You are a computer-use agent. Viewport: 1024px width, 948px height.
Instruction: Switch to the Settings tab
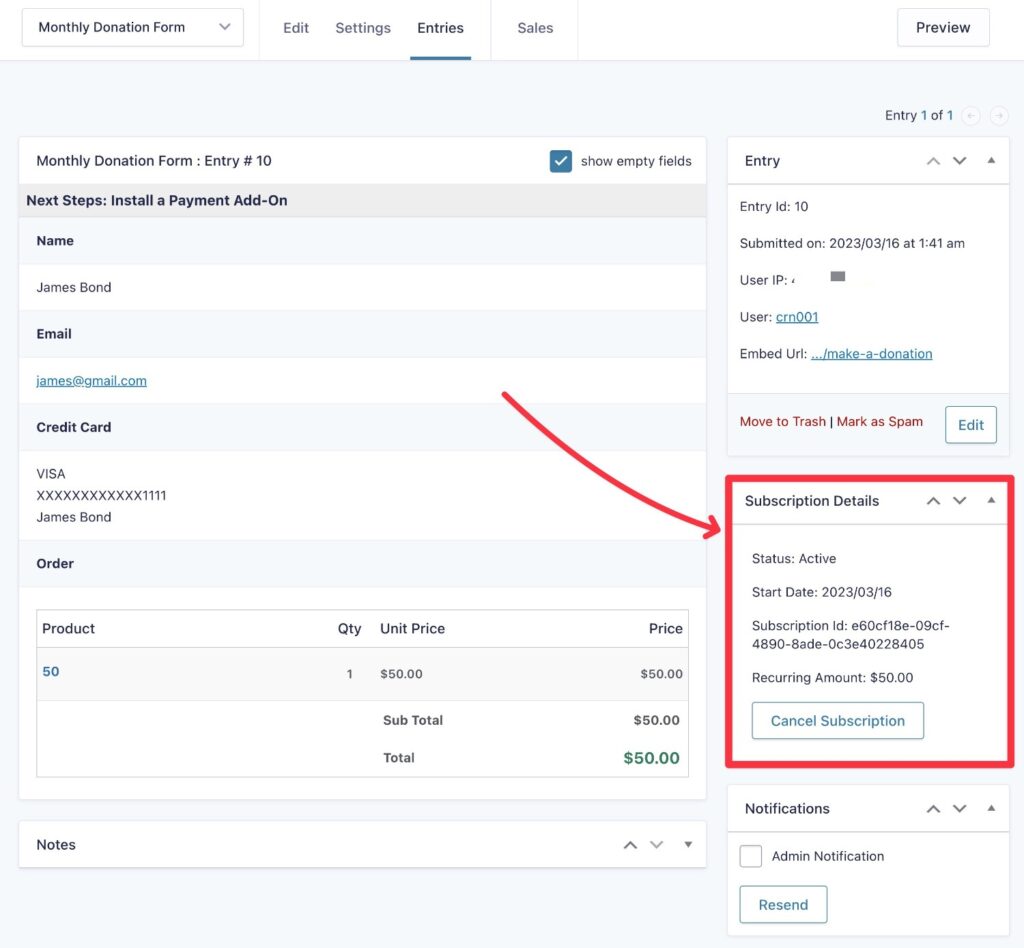(362, 28)
